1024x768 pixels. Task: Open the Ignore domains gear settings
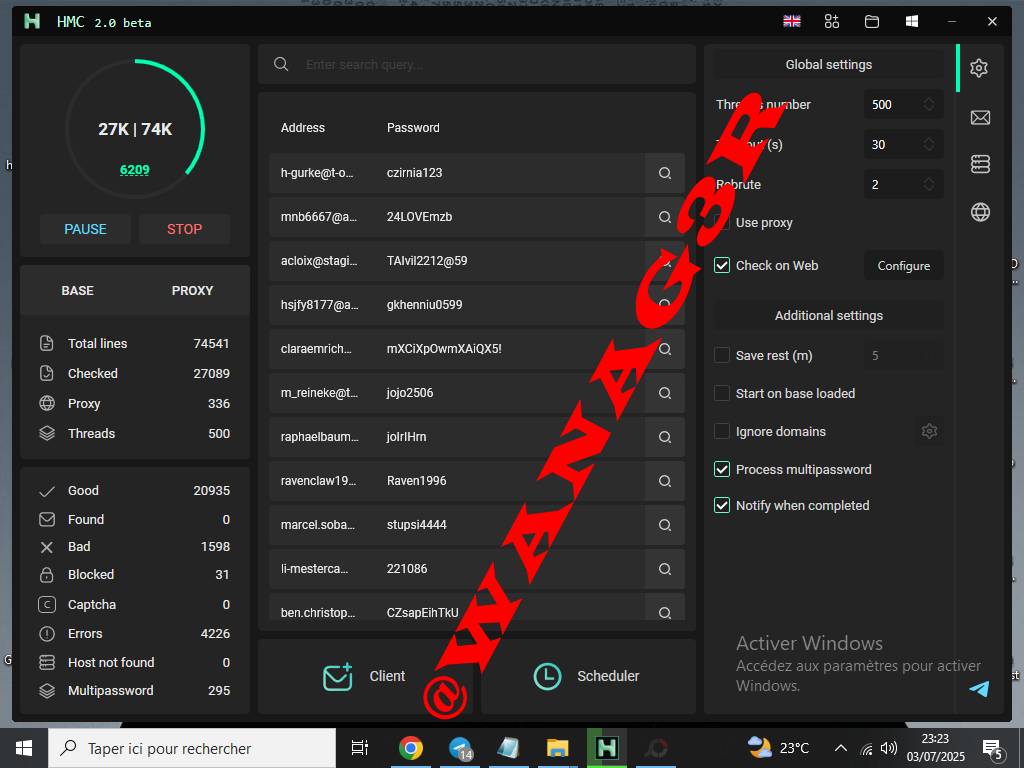[929, 431]
